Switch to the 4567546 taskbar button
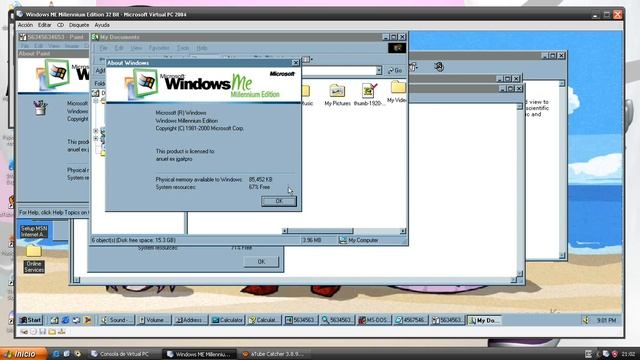The height and width of the screenshot is (360, 640). coord(411,320)
